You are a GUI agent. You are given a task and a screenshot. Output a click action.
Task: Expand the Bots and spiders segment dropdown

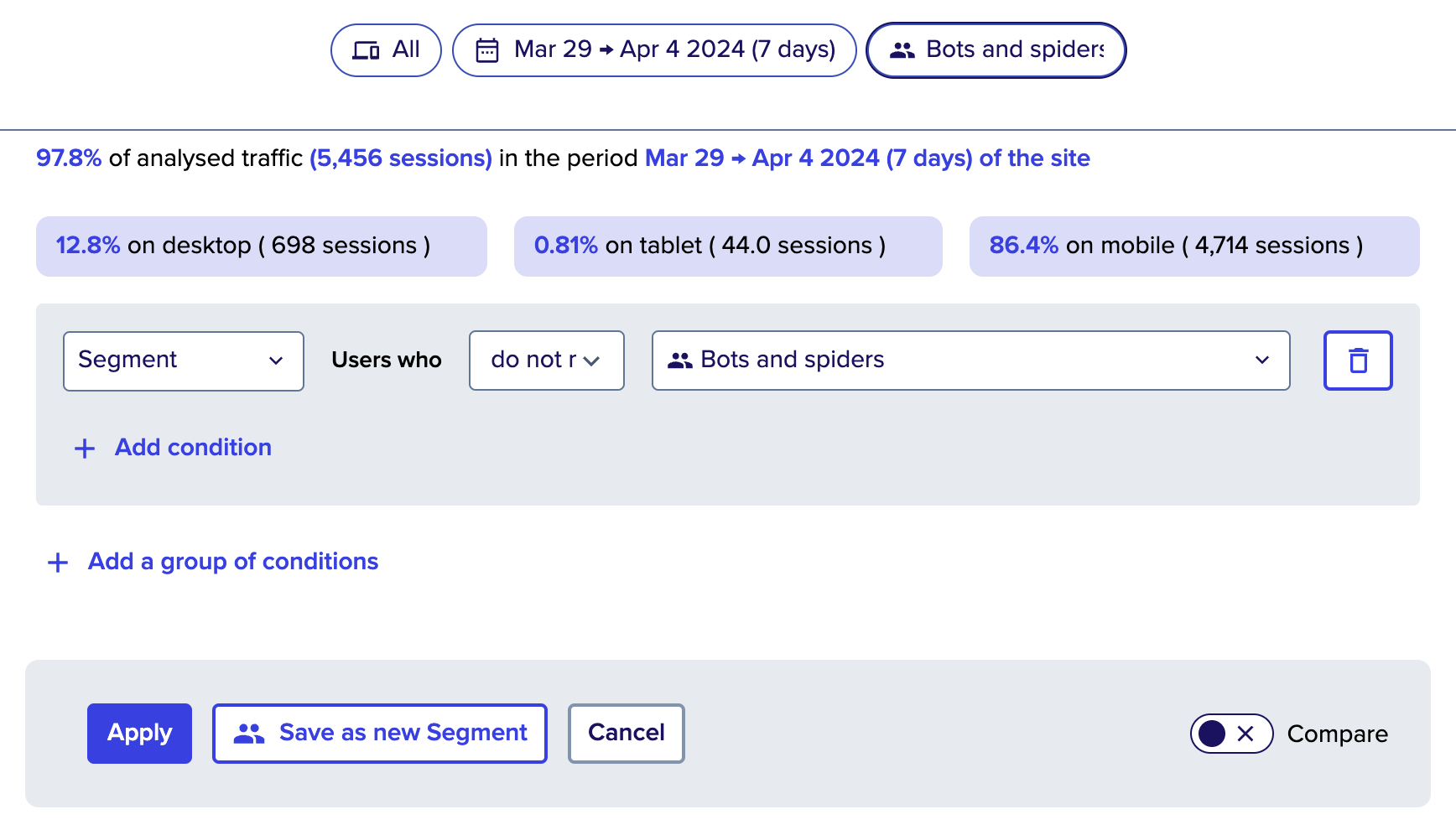[x=1261, y=361]
